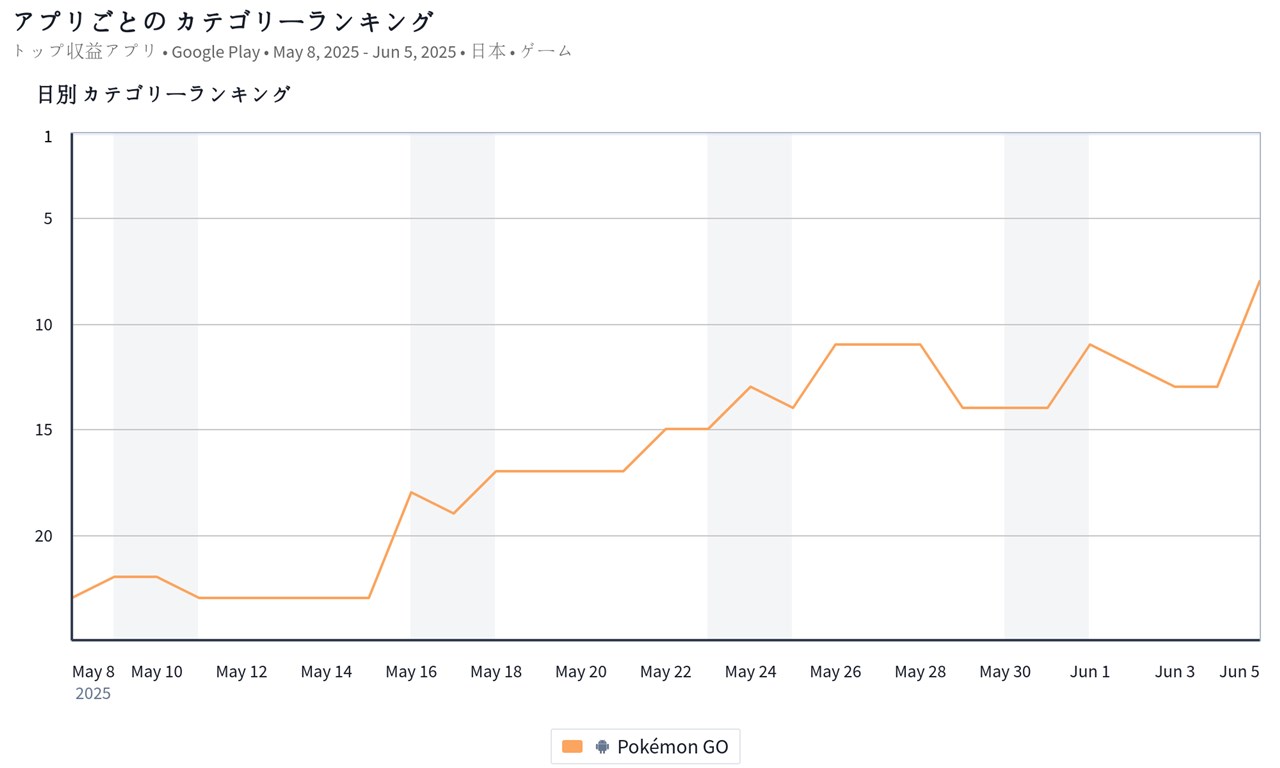Select the May 28 axis label
Screen dimensions: 1280x768
click(920, 672)
